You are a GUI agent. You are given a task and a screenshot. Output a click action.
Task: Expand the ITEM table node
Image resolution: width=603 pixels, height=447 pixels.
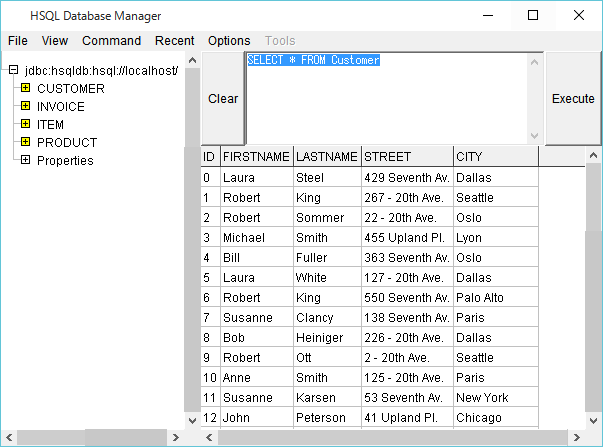[25, 123]
